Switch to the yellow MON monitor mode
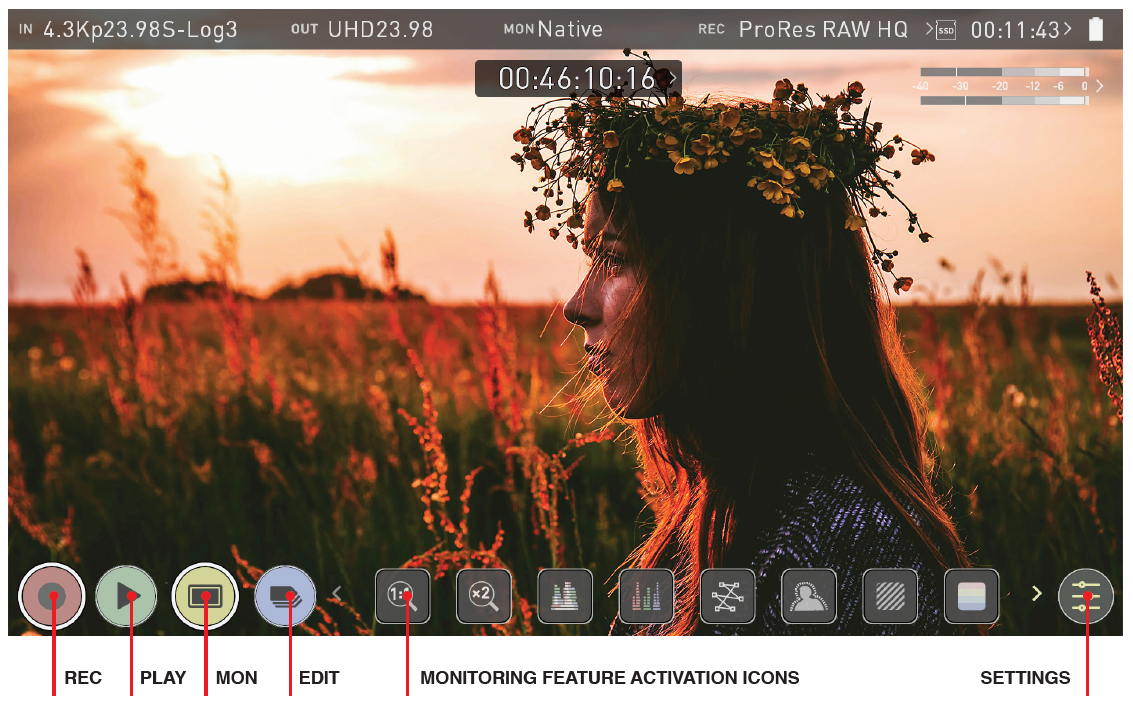 coord(205,596)
